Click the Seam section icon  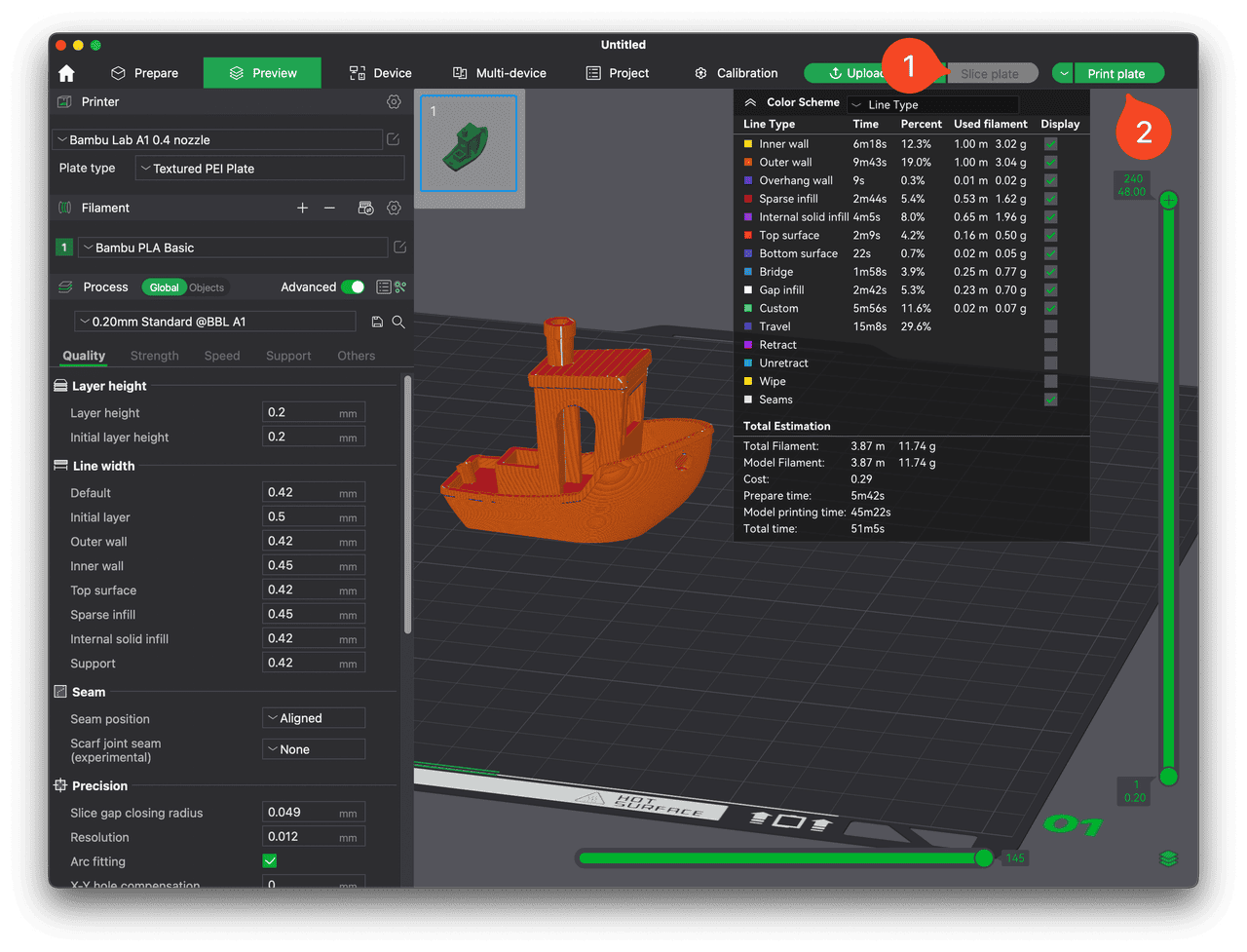pos(60,692)
